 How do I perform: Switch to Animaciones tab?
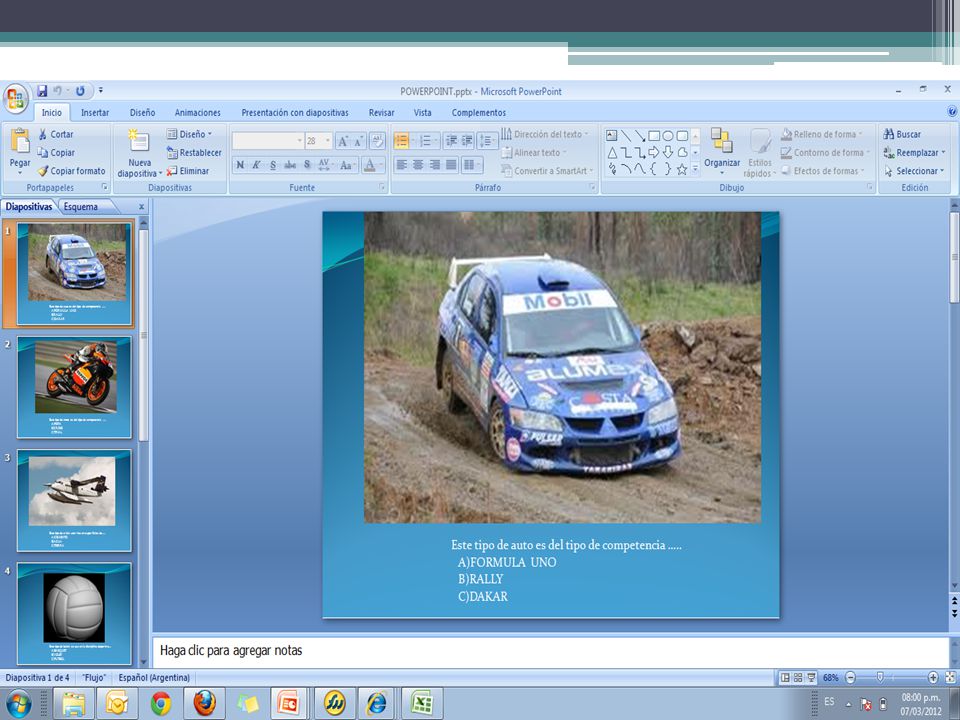tap(198, 113)
